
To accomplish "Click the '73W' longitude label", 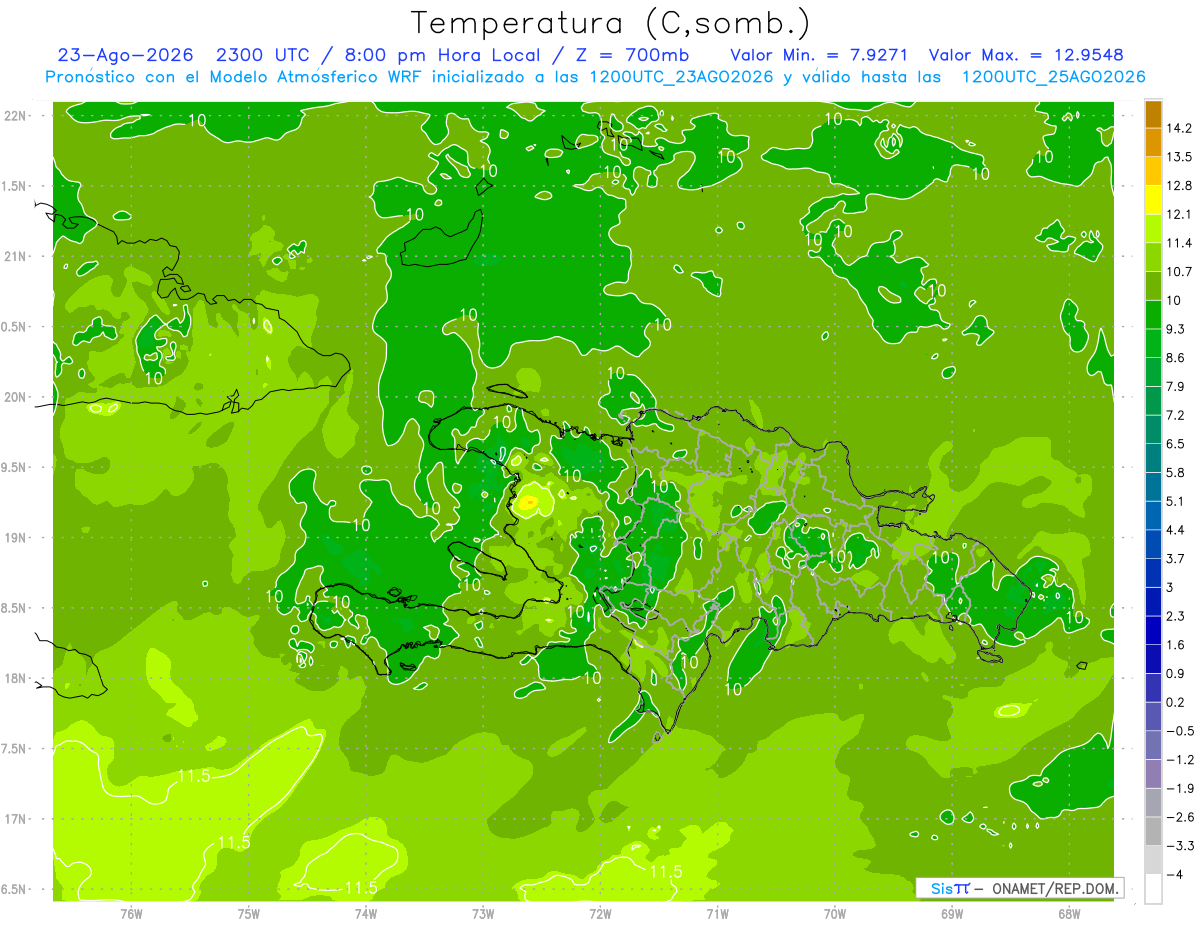I will click(483, 914).
